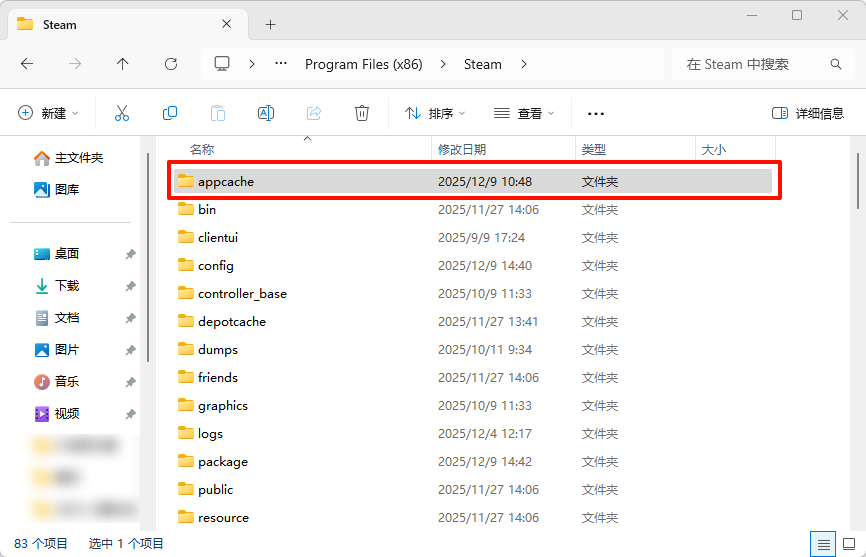Select the dumps folder
Image resolution: width=866 pixels, height=557 pixels.
click(x=473, y=350)
